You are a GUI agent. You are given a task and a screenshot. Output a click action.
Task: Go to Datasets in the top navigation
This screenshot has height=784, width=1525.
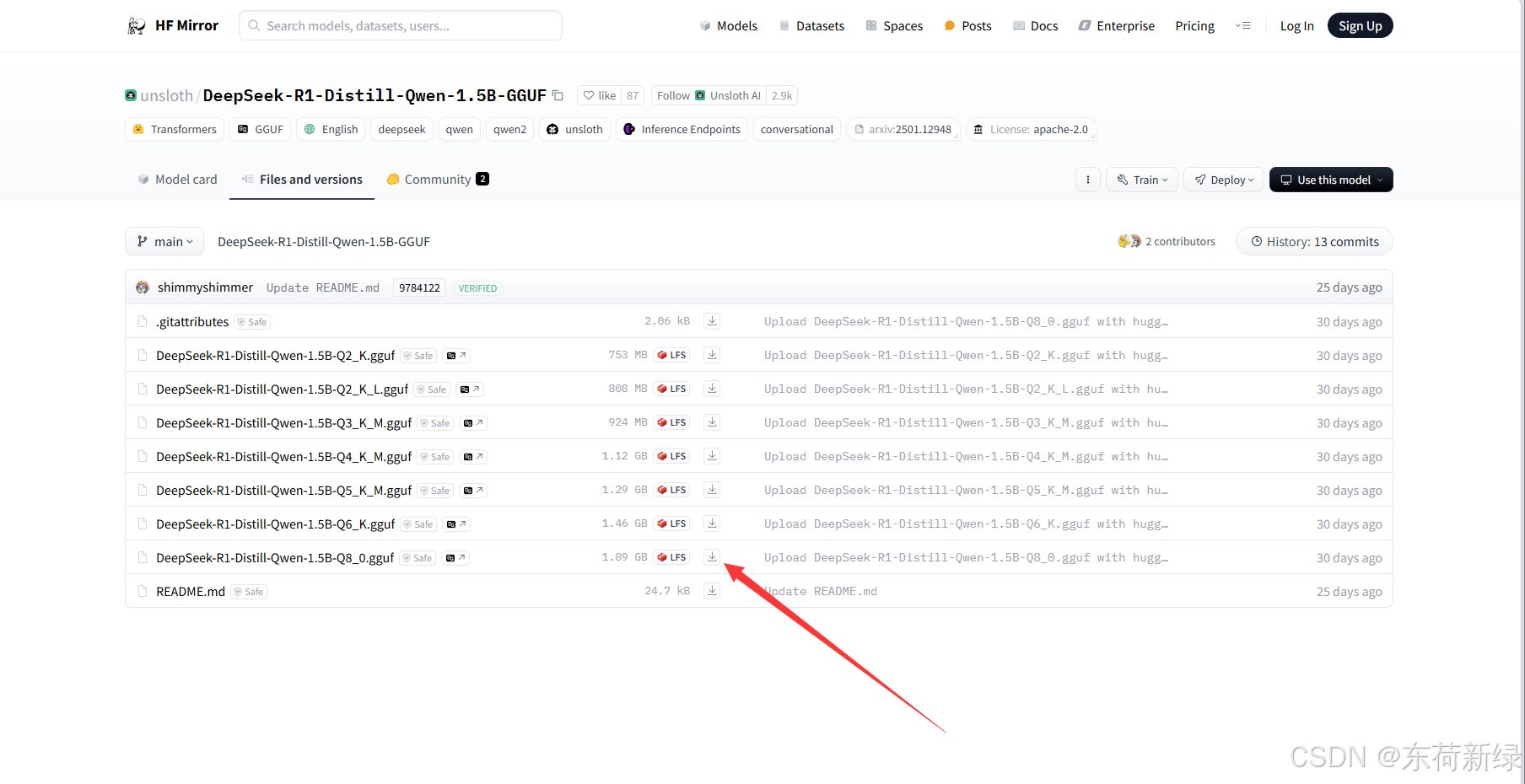click(x=811, y=26)
